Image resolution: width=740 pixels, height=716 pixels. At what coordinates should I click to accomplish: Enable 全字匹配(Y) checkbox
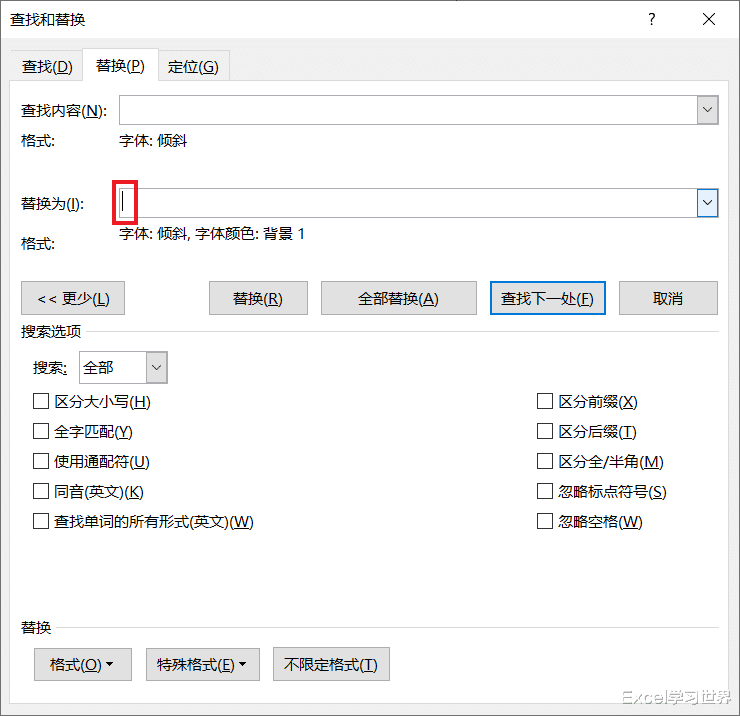[41, 431]
